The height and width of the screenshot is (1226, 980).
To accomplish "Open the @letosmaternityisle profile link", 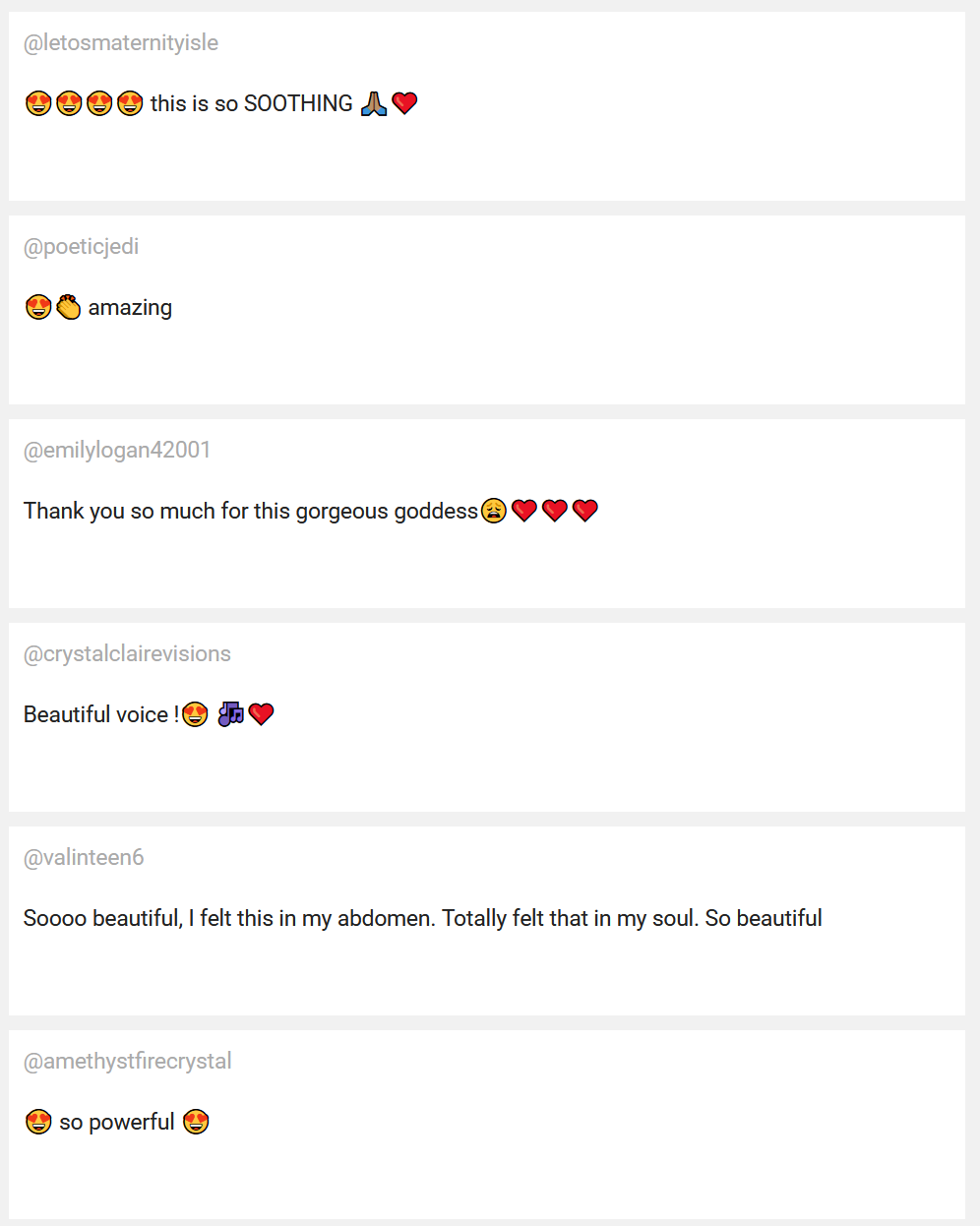I will tap(121, 42).
